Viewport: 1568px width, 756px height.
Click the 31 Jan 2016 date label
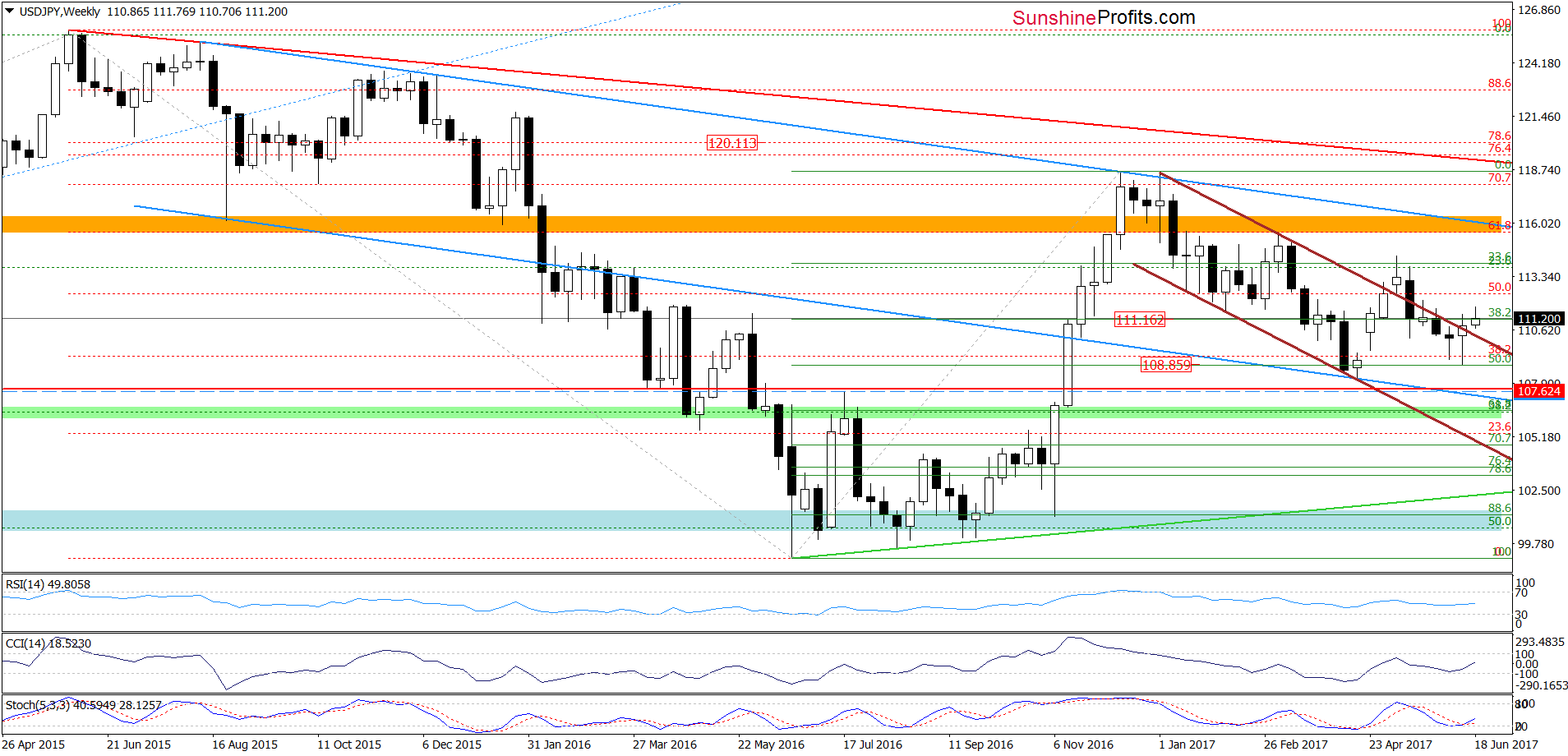point(559,744)
